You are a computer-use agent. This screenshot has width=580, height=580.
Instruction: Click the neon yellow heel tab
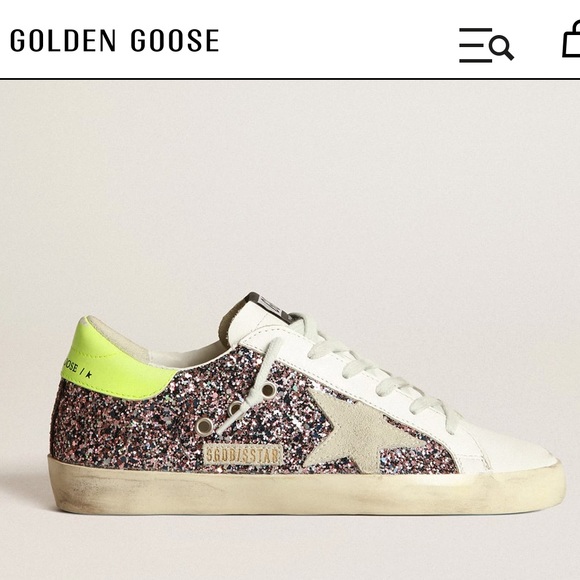117,360
